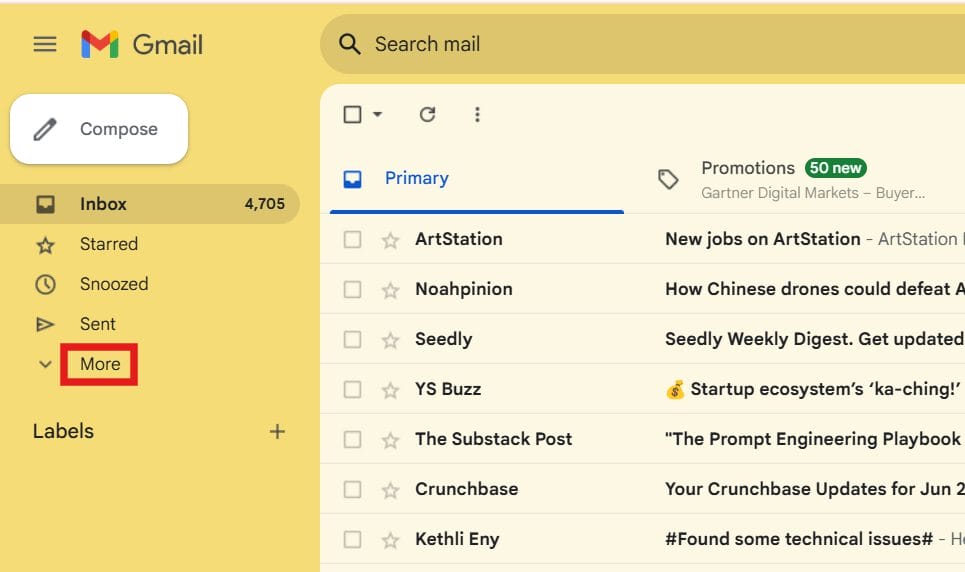Select the Noahpinion email checkbox
The width and height of the screenshot is (965, 572).
click(352, 289)
